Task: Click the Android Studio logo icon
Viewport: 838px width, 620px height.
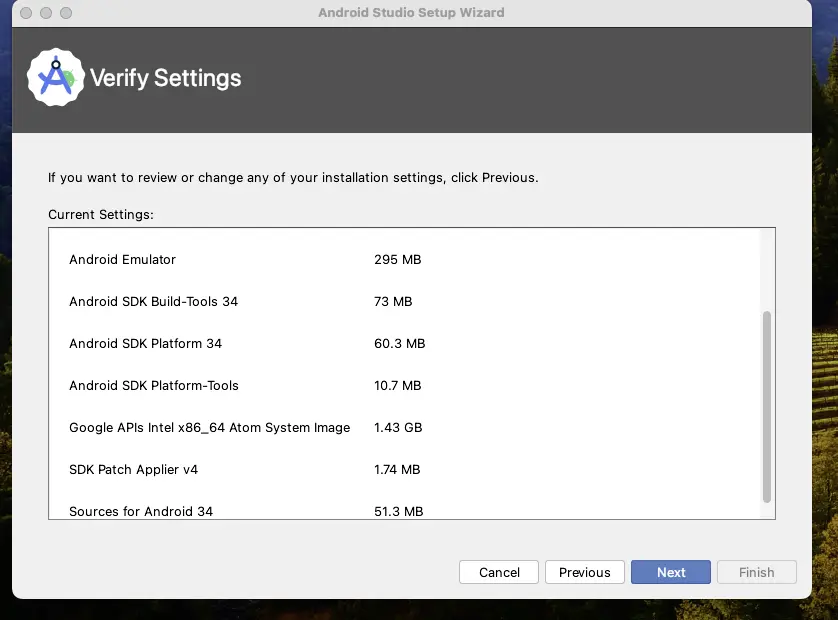Action: point(56,78)
